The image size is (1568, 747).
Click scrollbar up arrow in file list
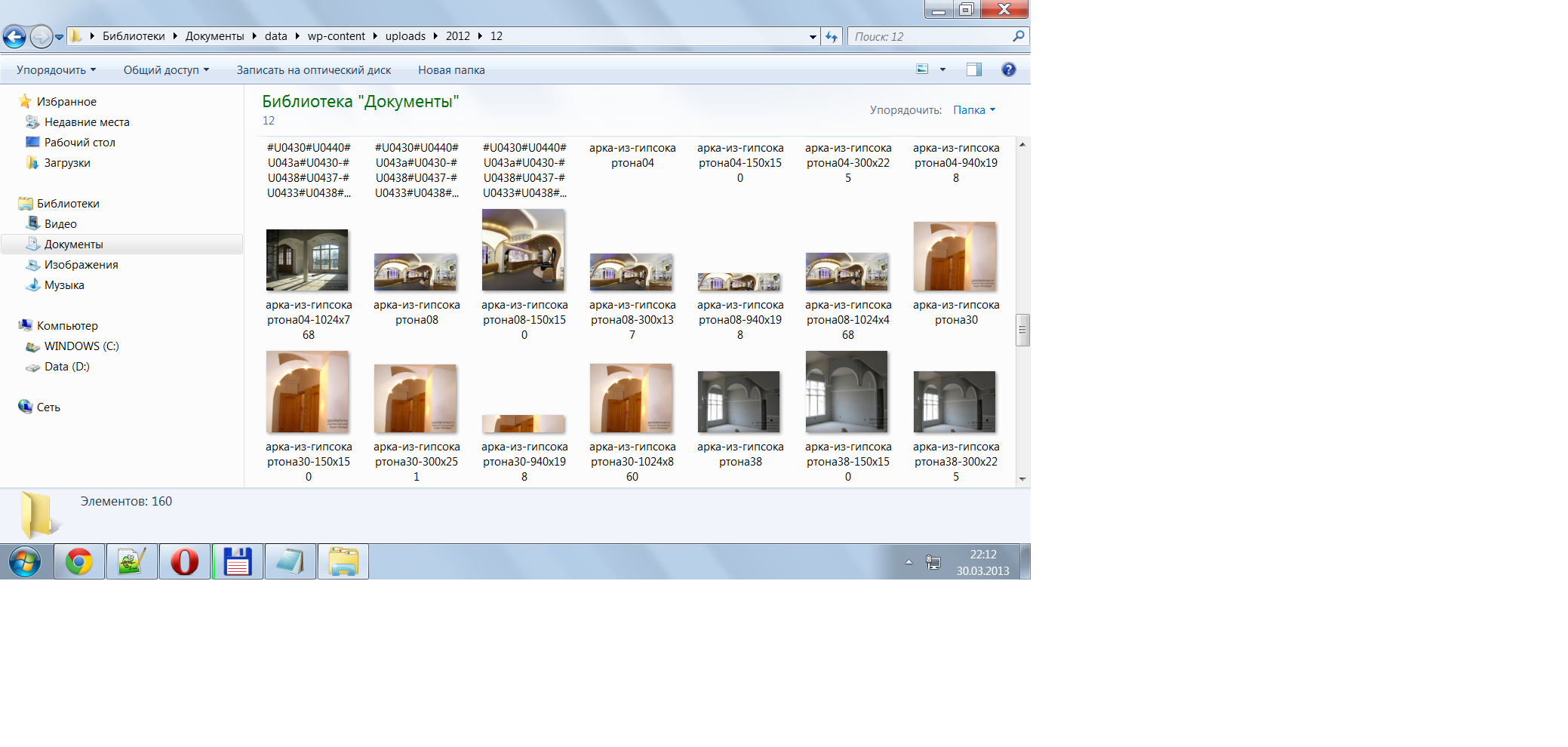pos(1022,144)
